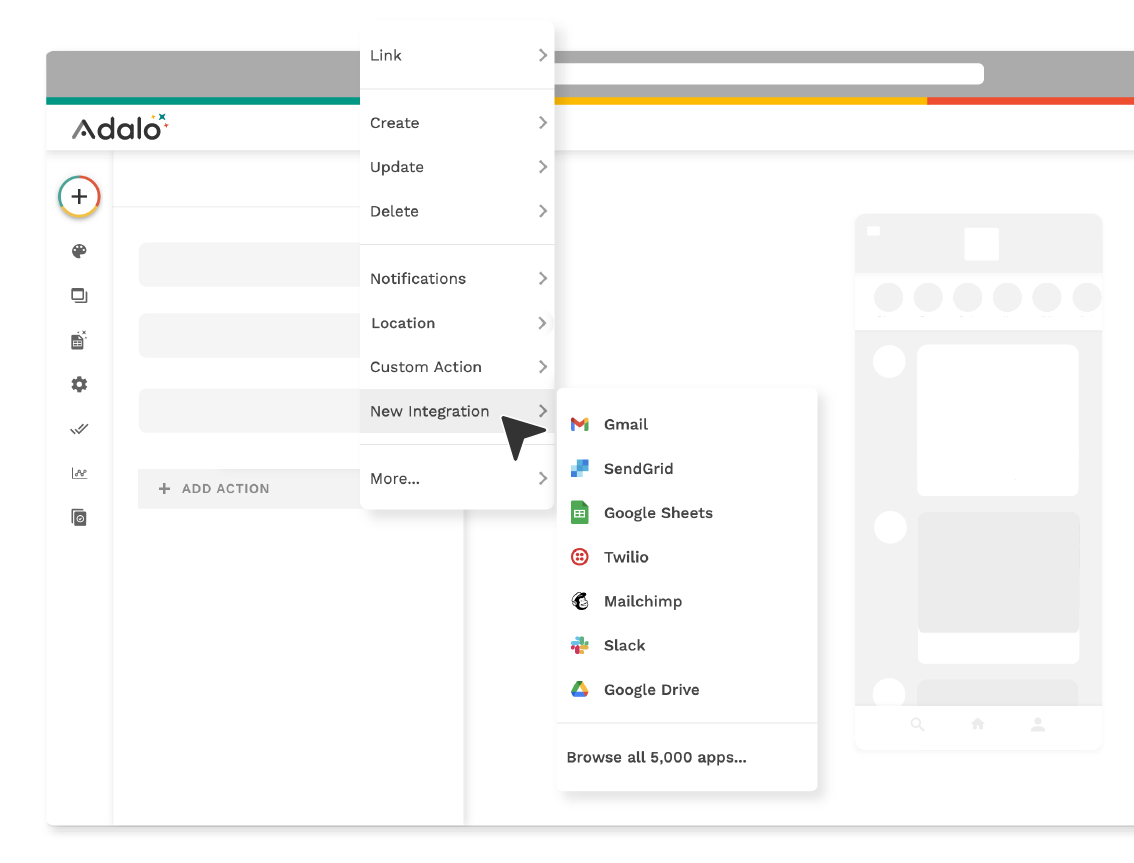Click the profile icon in phone preview
The width and height of the screenshot is (1134, 863).
click(x=1038, y=724)
